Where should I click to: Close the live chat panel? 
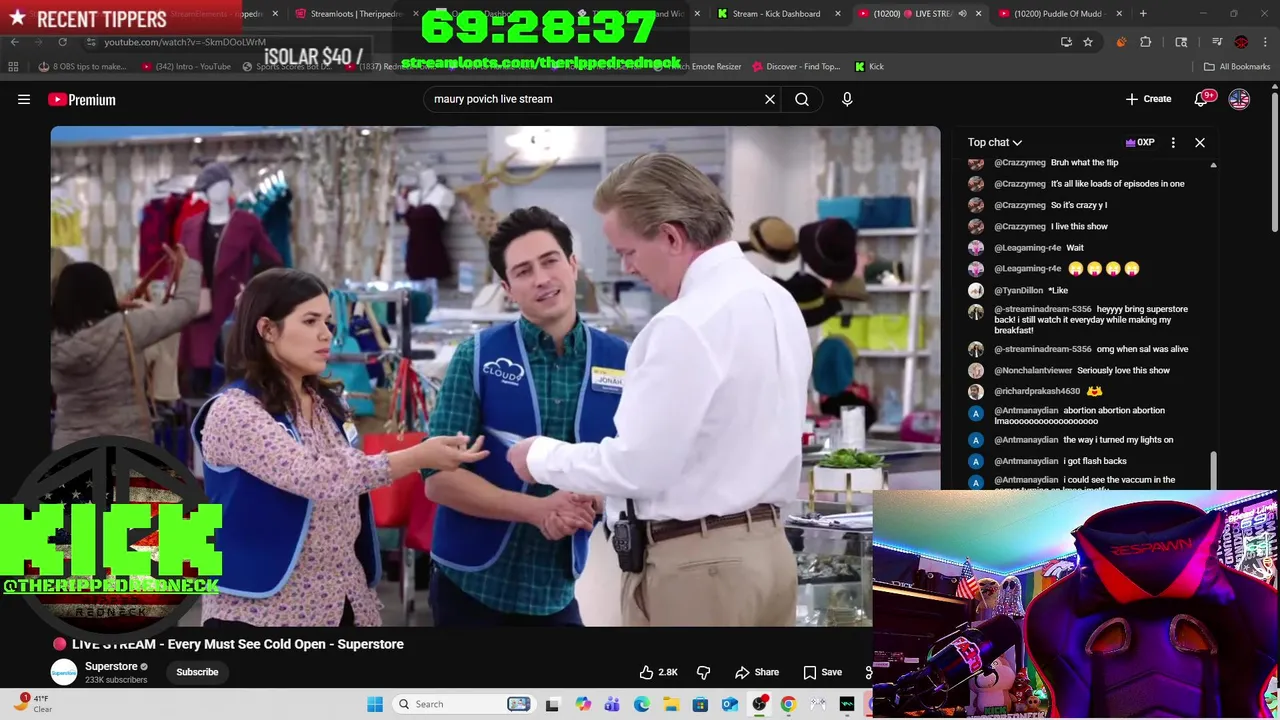click(1200, 142)
